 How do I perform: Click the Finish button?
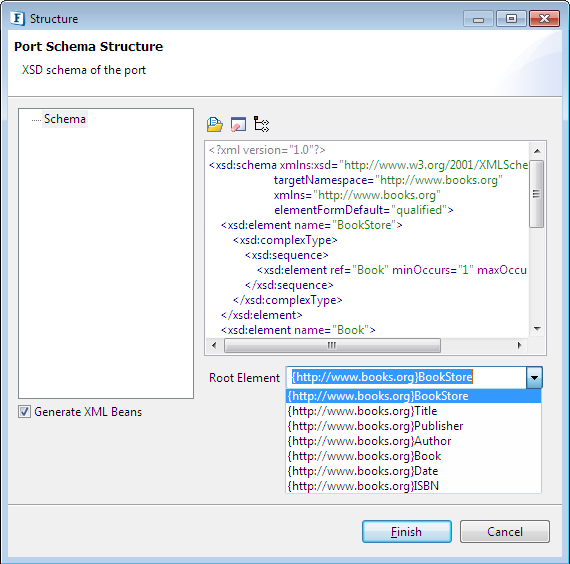coord(407,532)
